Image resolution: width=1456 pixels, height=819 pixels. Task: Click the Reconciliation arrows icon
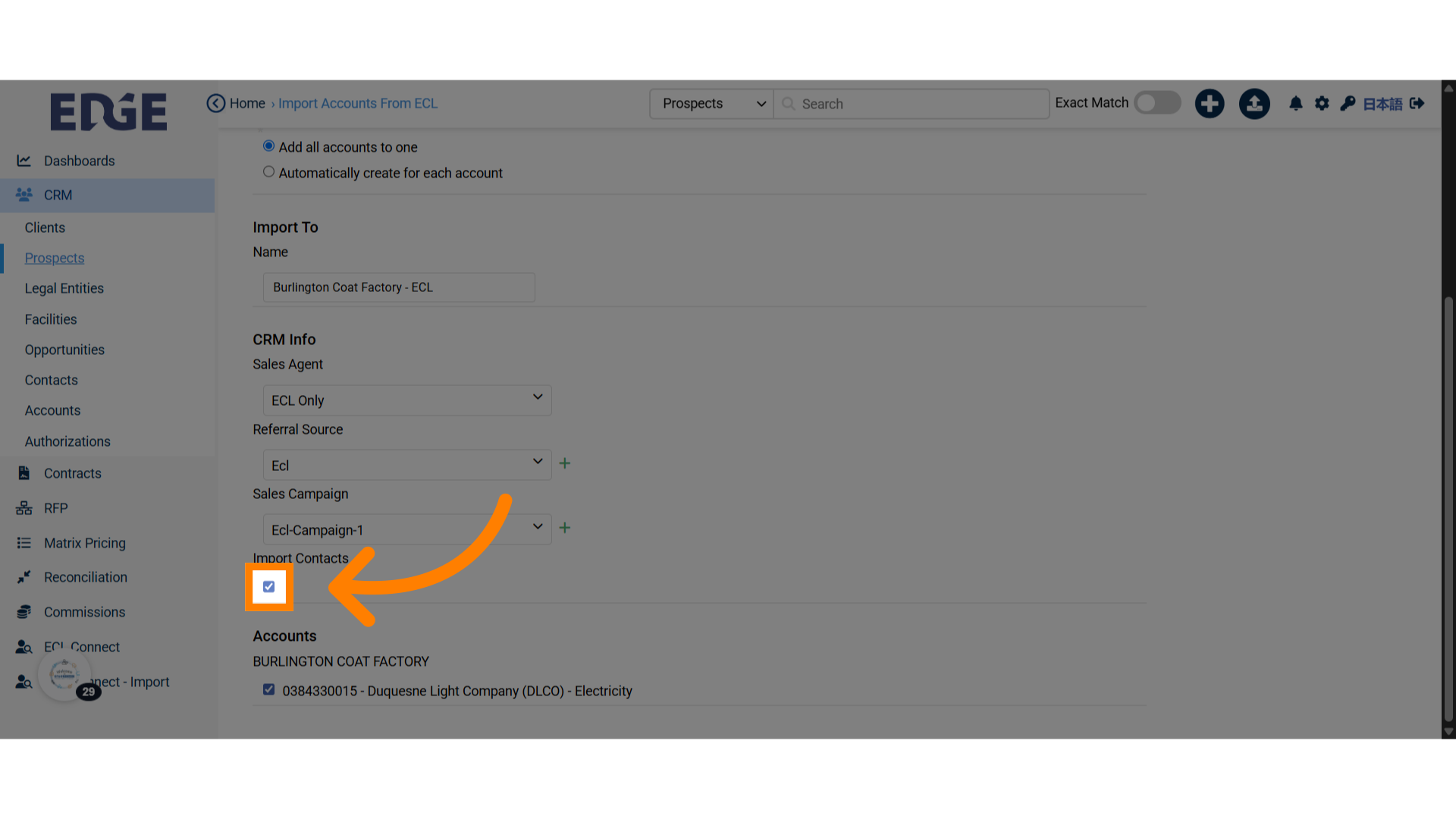click(x=24, y=577)
